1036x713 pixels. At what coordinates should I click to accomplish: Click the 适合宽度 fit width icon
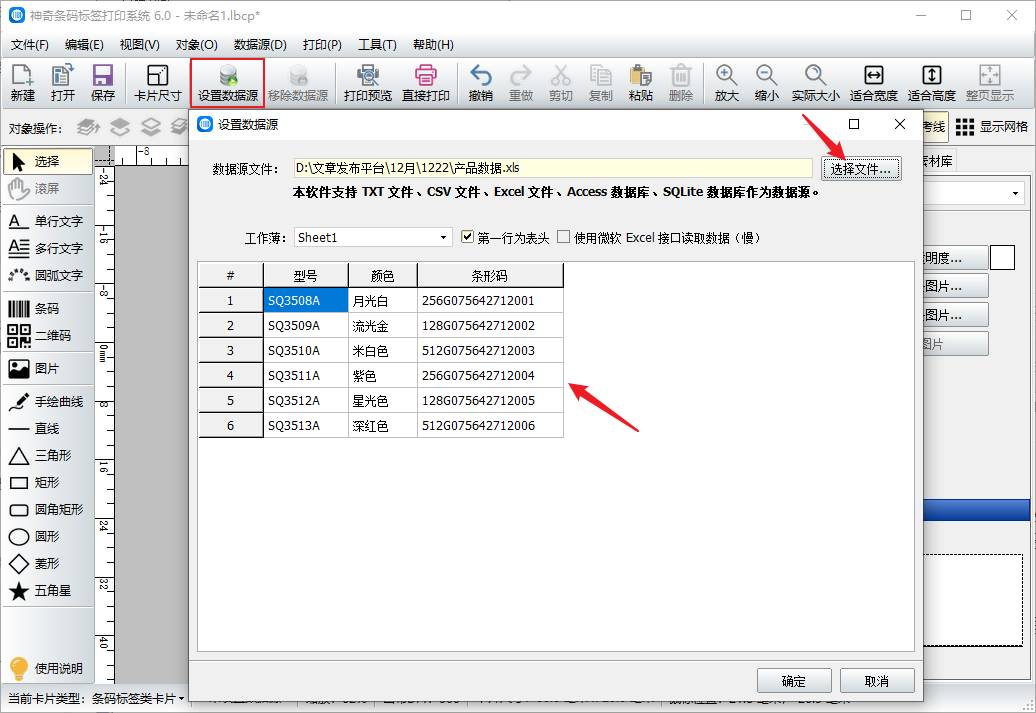click(x=873, y=83)
